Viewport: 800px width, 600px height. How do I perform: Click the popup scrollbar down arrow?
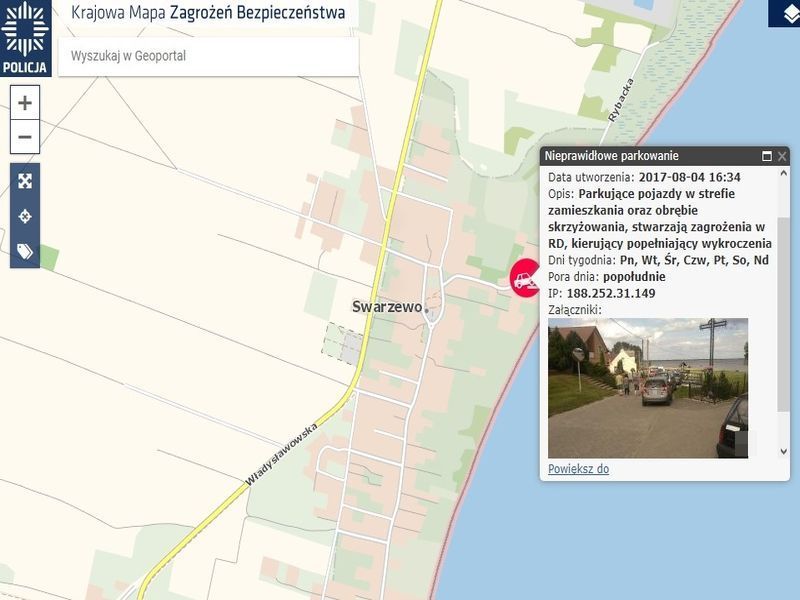click(x=784, y=451)
